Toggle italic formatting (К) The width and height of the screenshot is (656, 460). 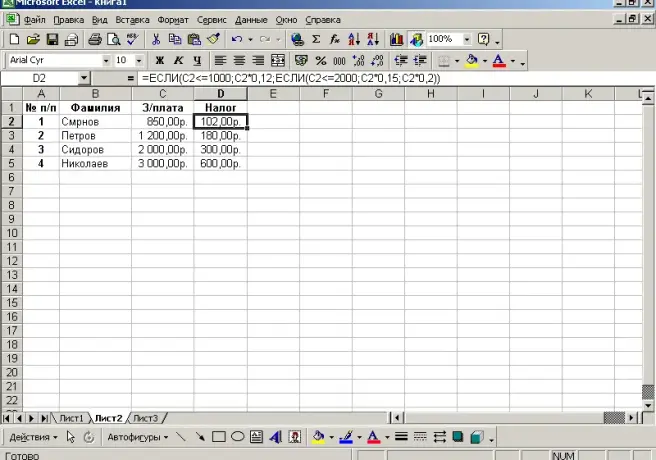[x=178, y=60]
